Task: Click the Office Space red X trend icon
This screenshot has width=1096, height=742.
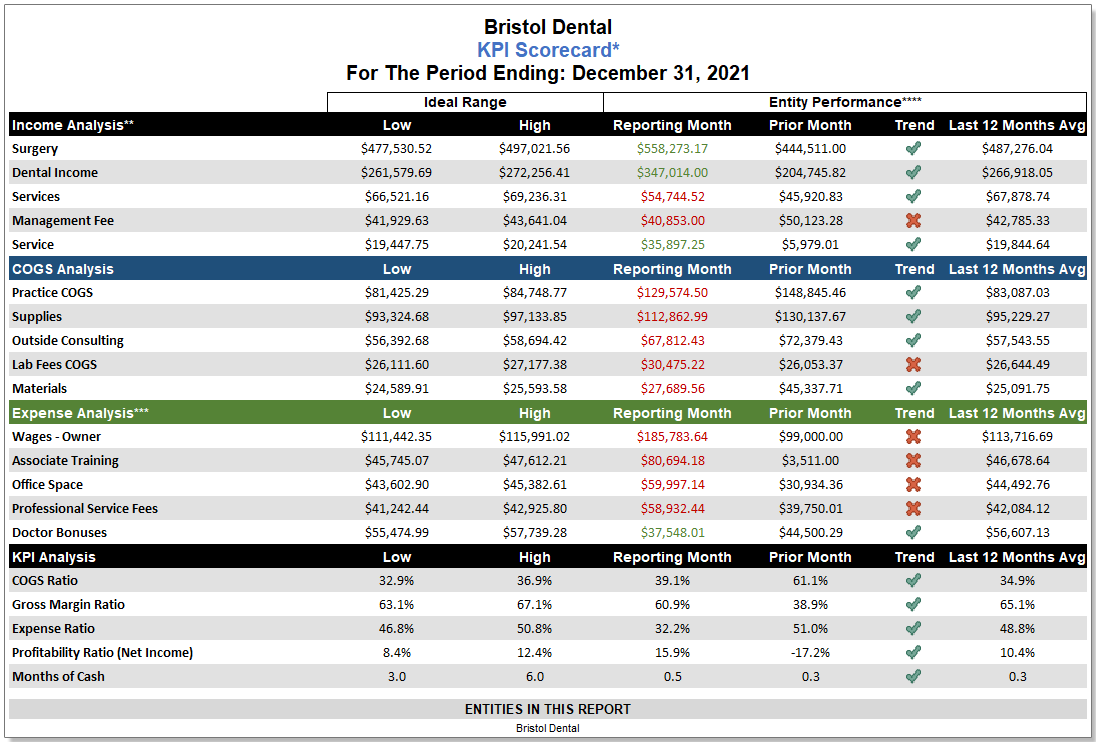Action: (913, 485)
